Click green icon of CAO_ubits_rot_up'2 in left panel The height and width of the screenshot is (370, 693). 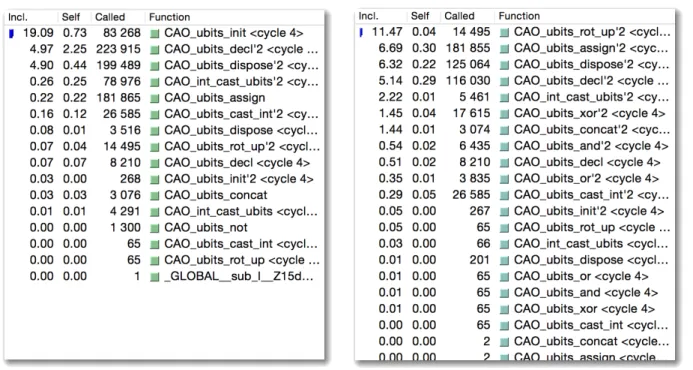pos(155,147)
